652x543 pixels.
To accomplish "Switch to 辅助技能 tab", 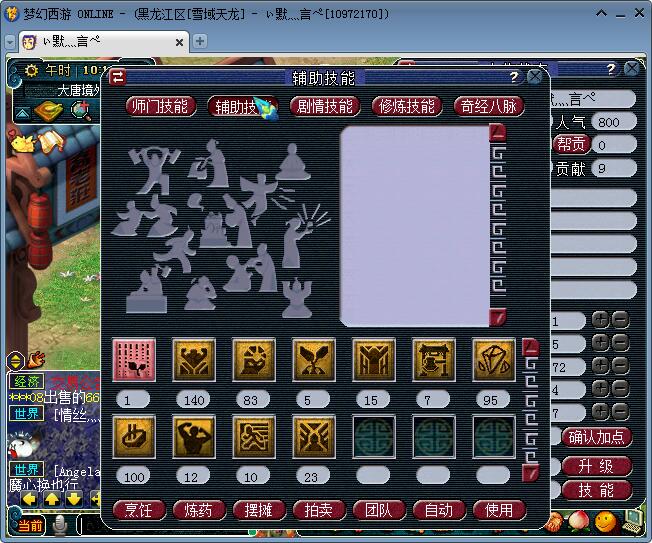I will point(243,106).
